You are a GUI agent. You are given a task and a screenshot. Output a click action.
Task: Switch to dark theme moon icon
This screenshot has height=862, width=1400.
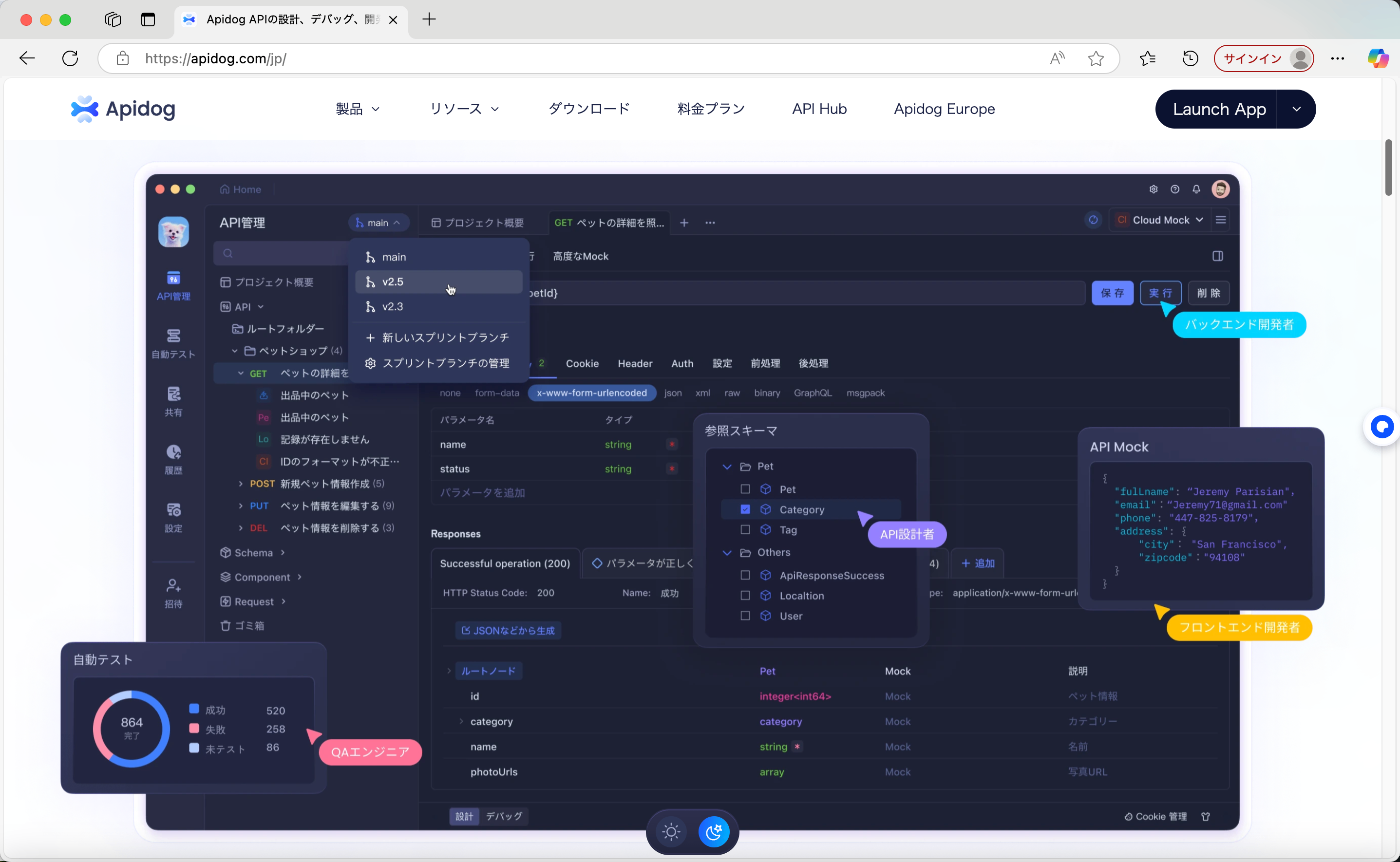[714, 832]
